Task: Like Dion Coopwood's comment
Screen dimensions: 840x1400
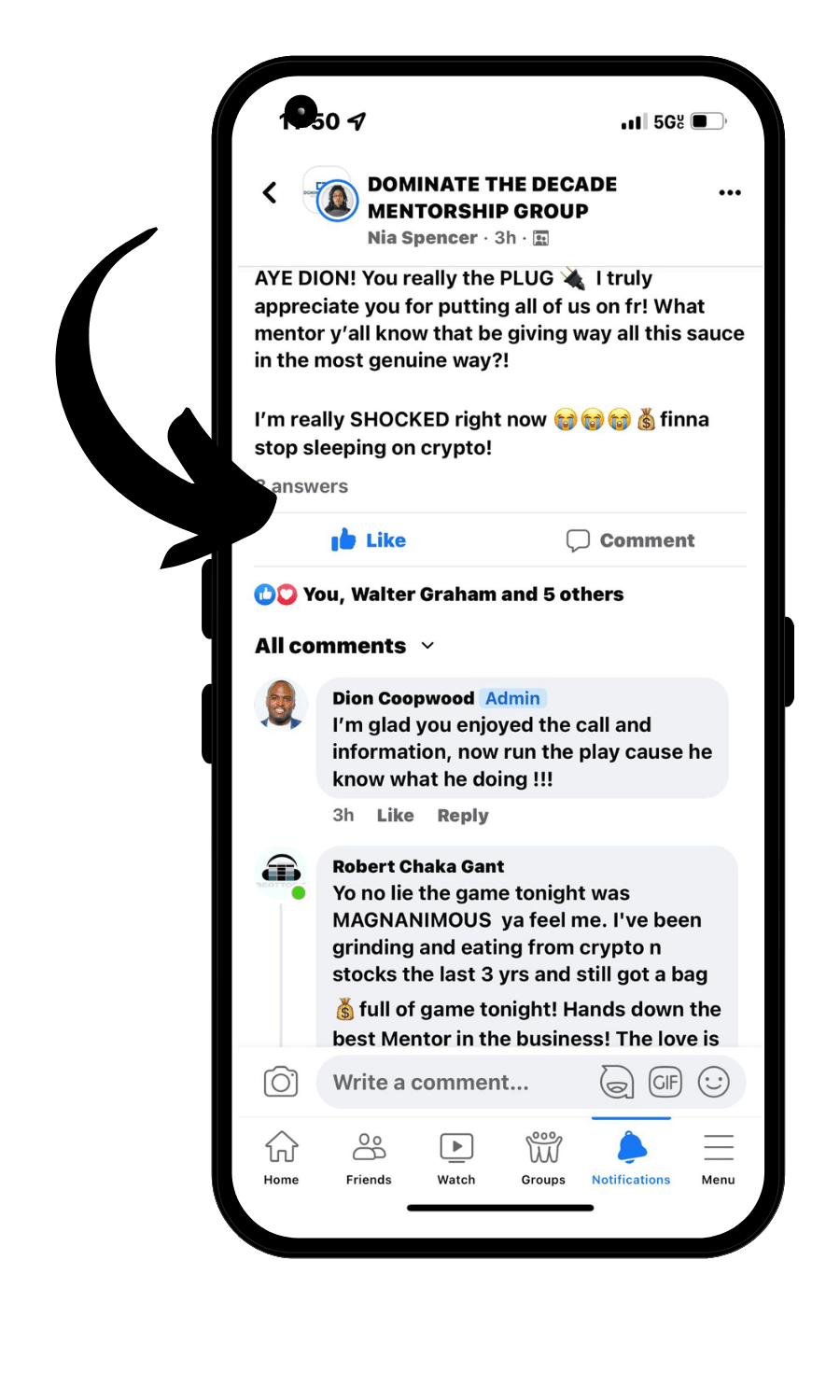Action: [396, 816]
